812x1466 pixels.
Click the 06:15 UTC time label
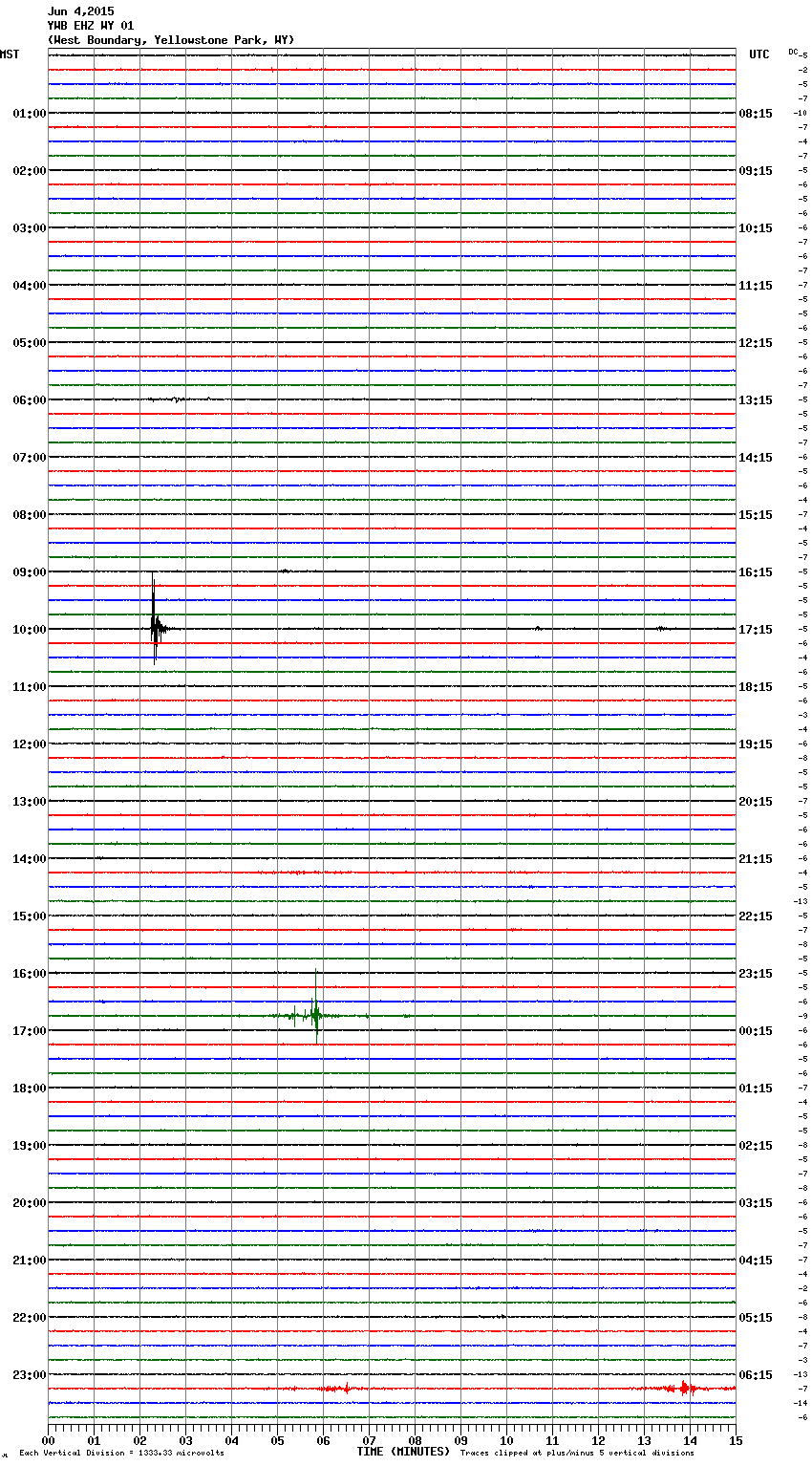756,1375
